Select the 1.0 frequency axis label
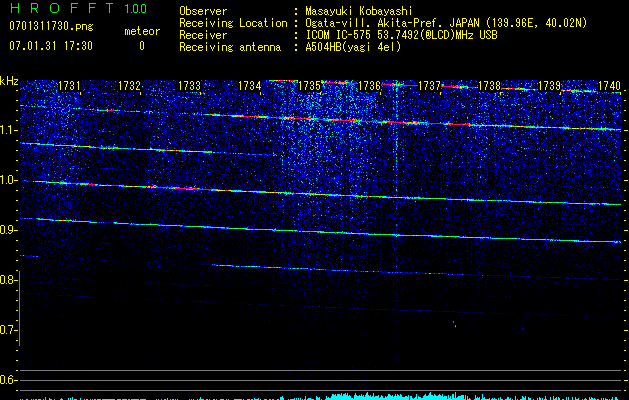 click(9, 180)
